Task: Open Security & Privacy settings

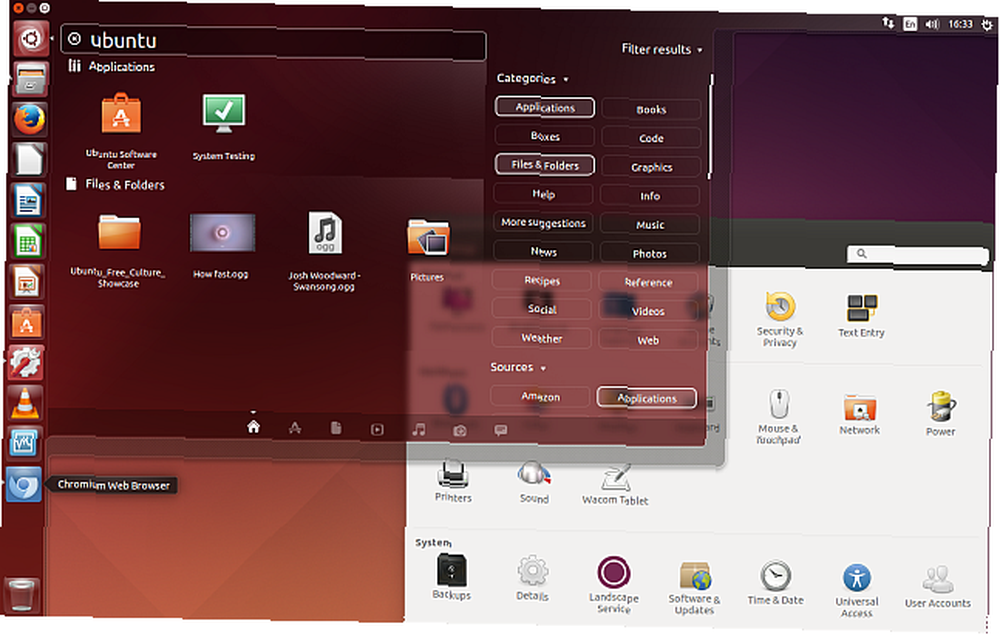Action: point(780,319)
